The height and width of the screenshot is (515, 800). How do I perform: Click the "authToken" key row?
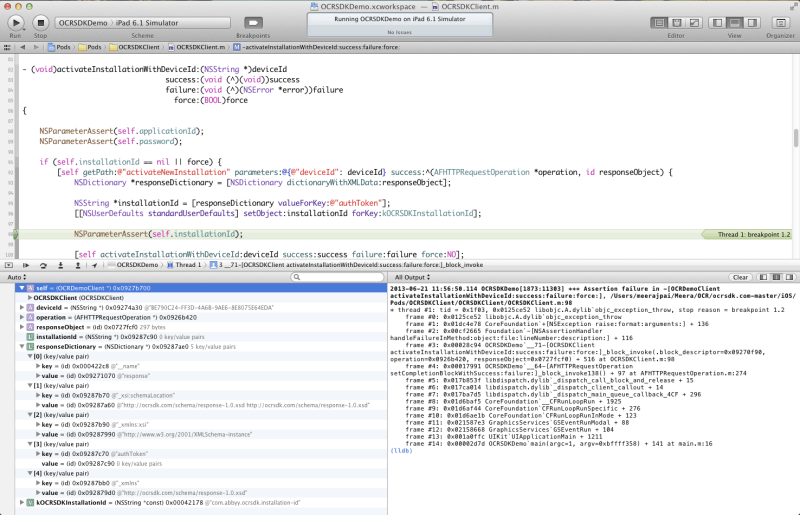(x=201, y=454)
